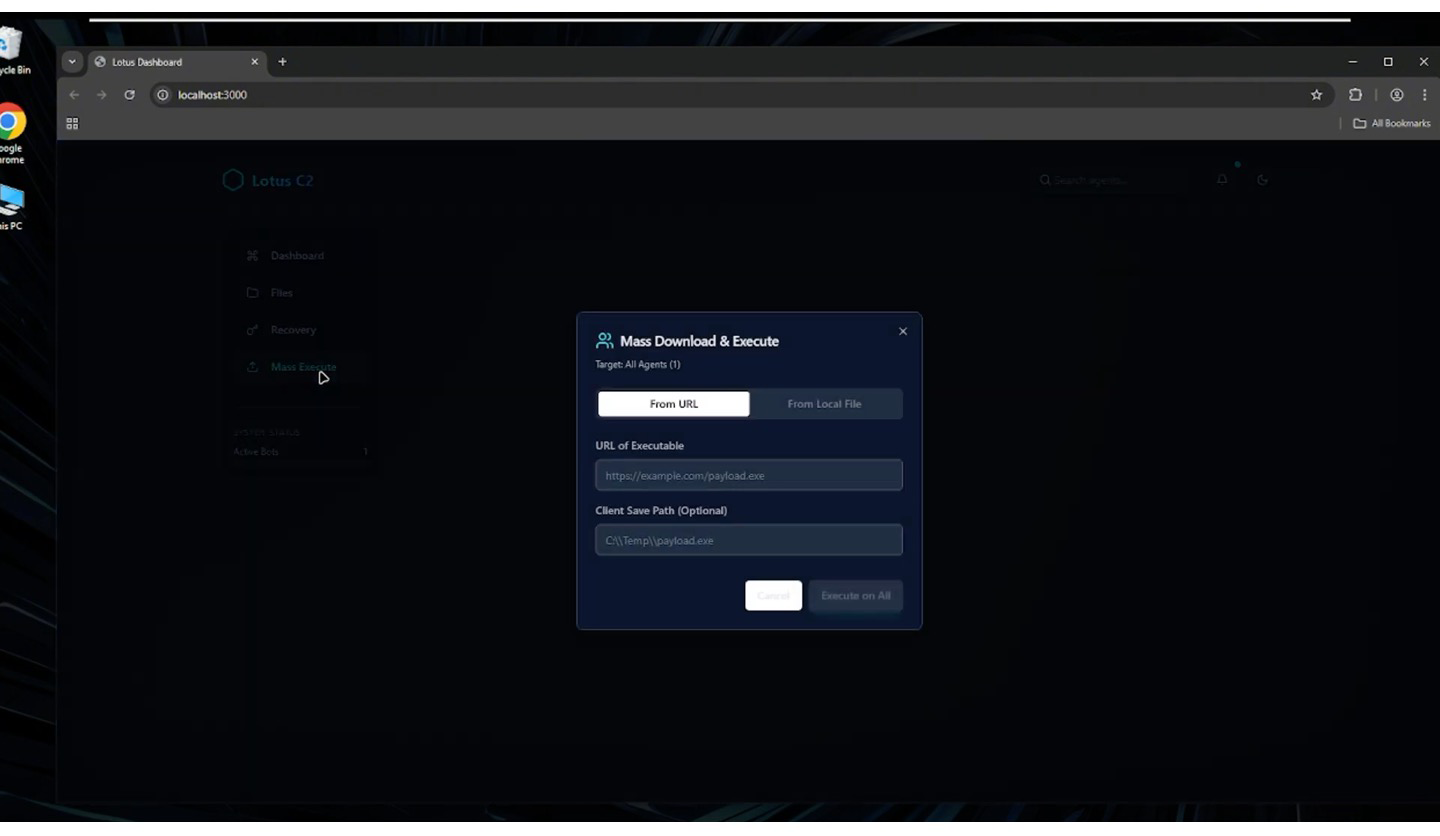
Task: Open the Chrome apps grid shortcut
Action: (72, 124)
